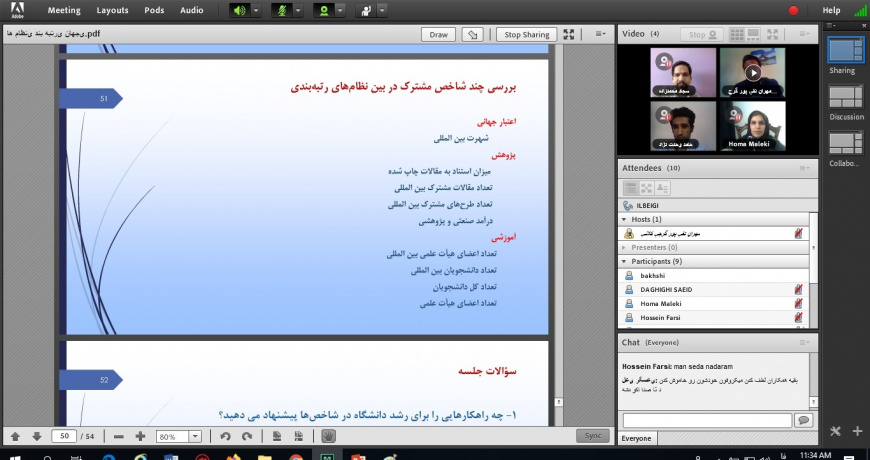Click the green connection status bars

click(860, 11)
